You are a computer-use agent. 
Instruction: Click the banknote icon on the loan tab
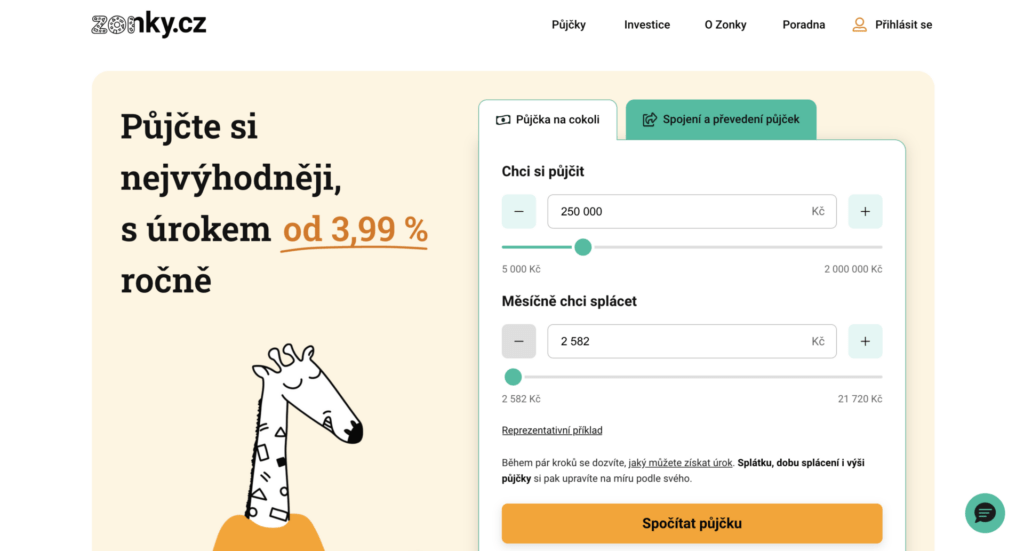click(503, 120)
